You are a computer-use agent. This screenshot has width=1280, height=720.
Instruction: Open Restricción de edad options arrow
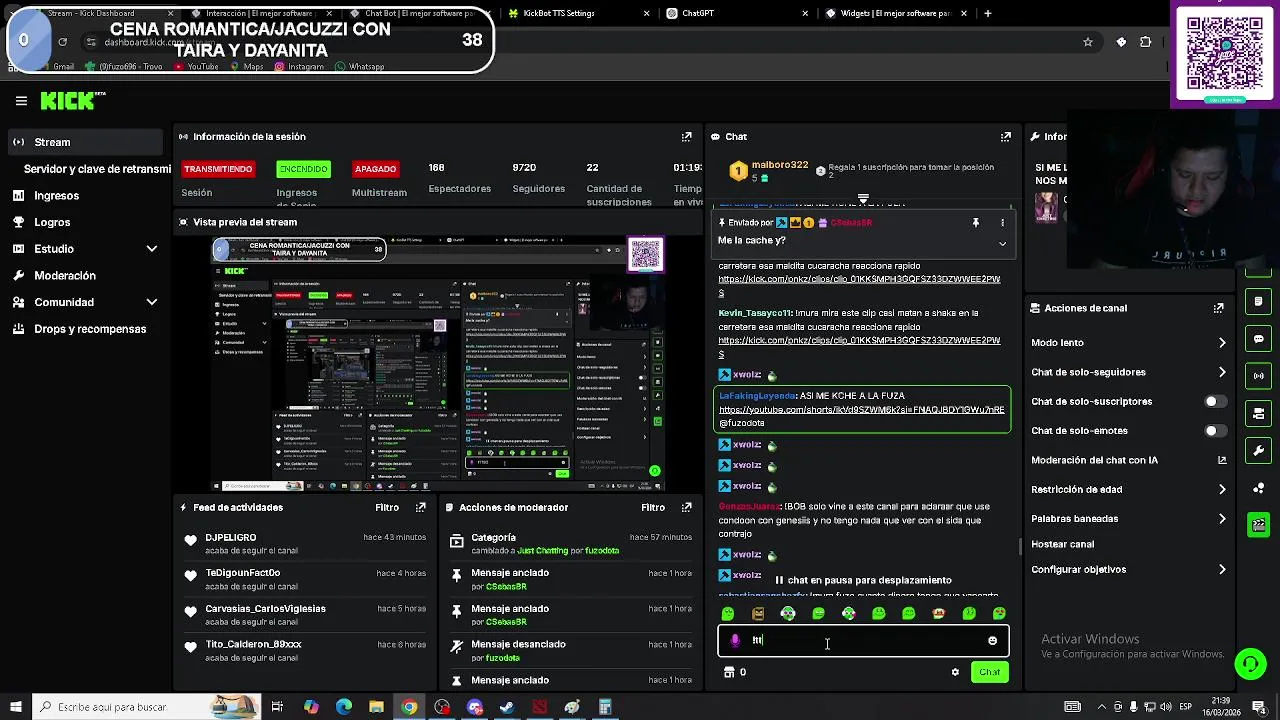click(1222, 489)
